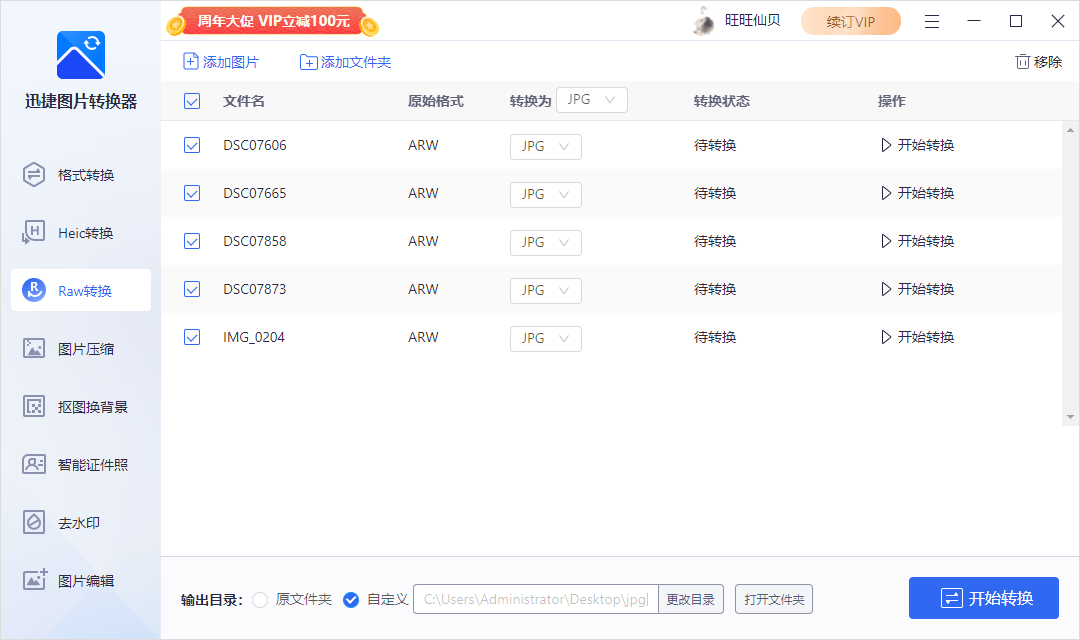
Task: Click the user avatar for 旺旺仙贝
Action: (704, 21)
